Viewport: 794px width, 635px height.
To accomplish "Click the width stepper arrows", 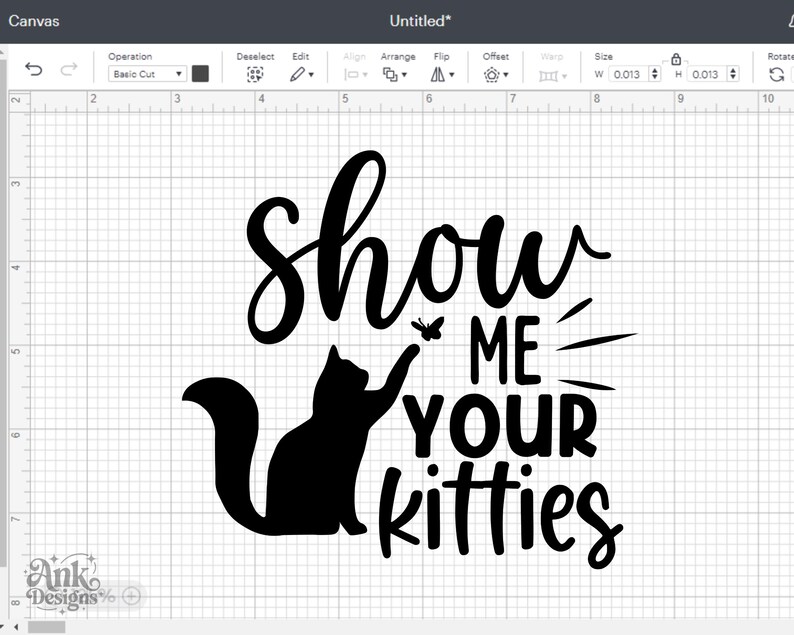I will pyautogui.click(x=655, y=74).
